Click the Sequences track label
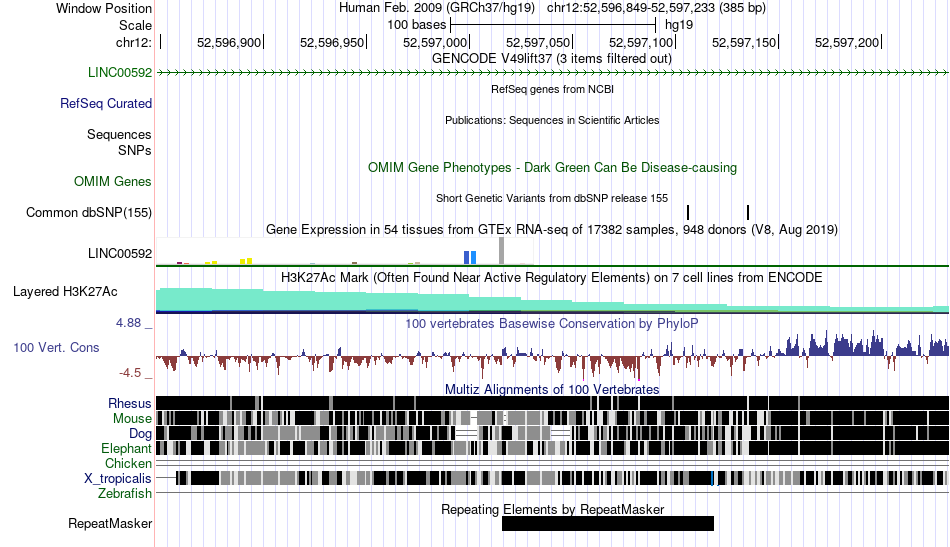This screenshot has height=547, width=950. [119, 134]
